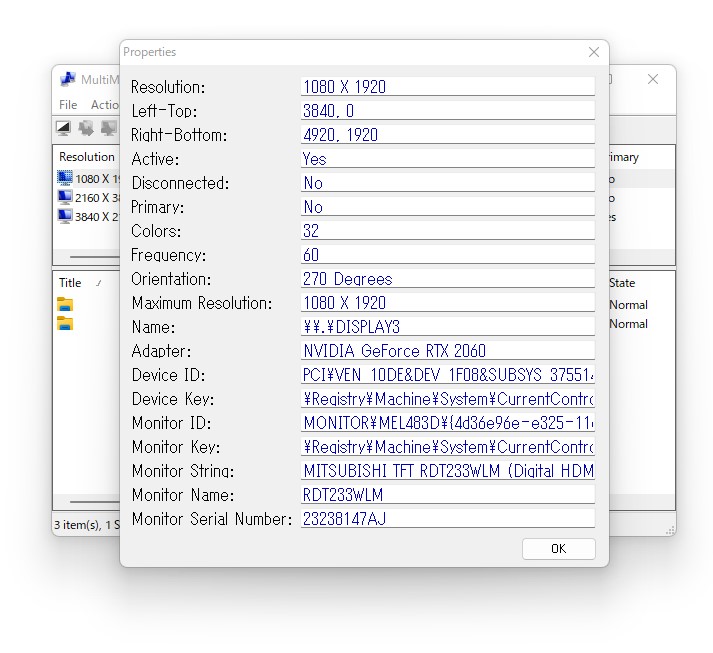
Task: Click the MultiMonitorTool app icon in title bar
Action: [x=68, y=79]
